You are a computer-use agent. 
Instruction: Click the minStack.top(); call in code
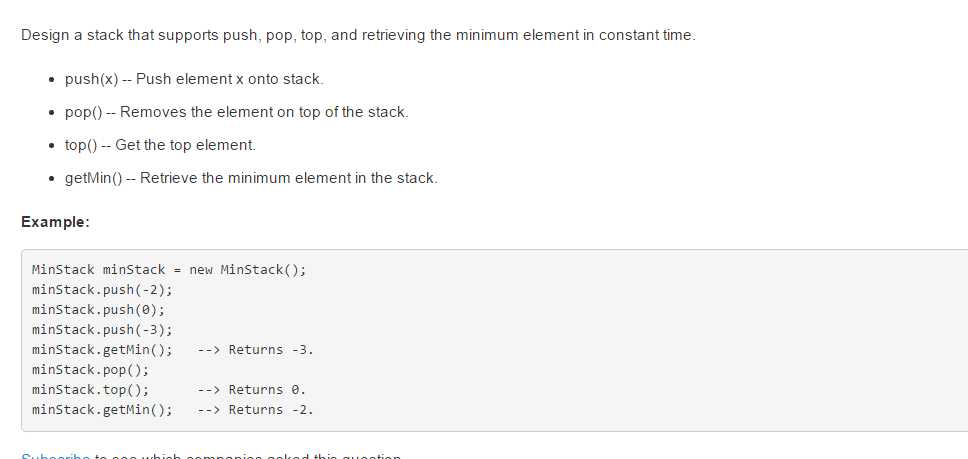(91, 389)
